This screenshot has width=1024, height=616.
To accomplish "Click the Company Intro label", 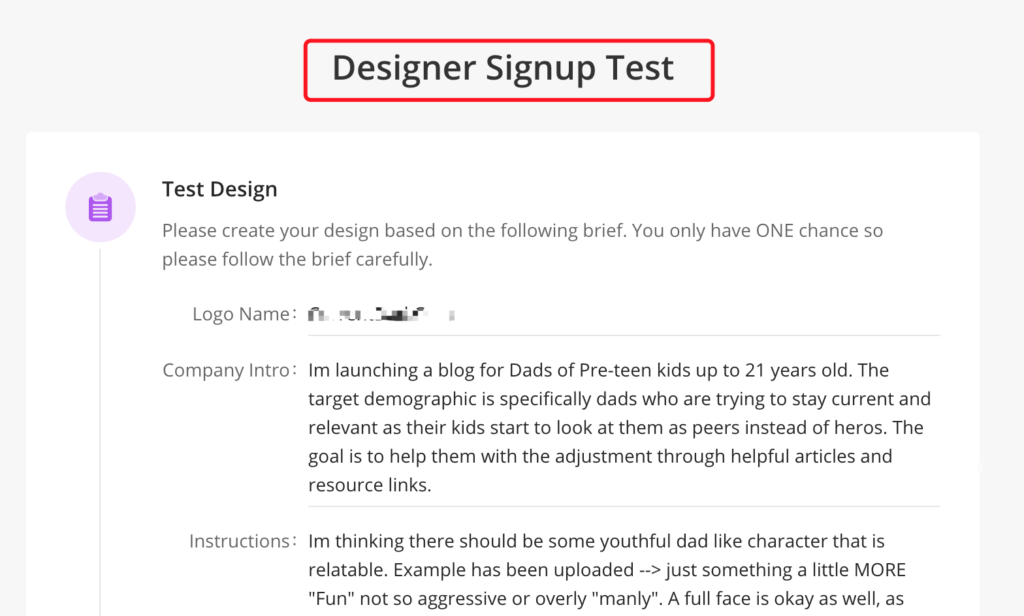I will point(226,370).
